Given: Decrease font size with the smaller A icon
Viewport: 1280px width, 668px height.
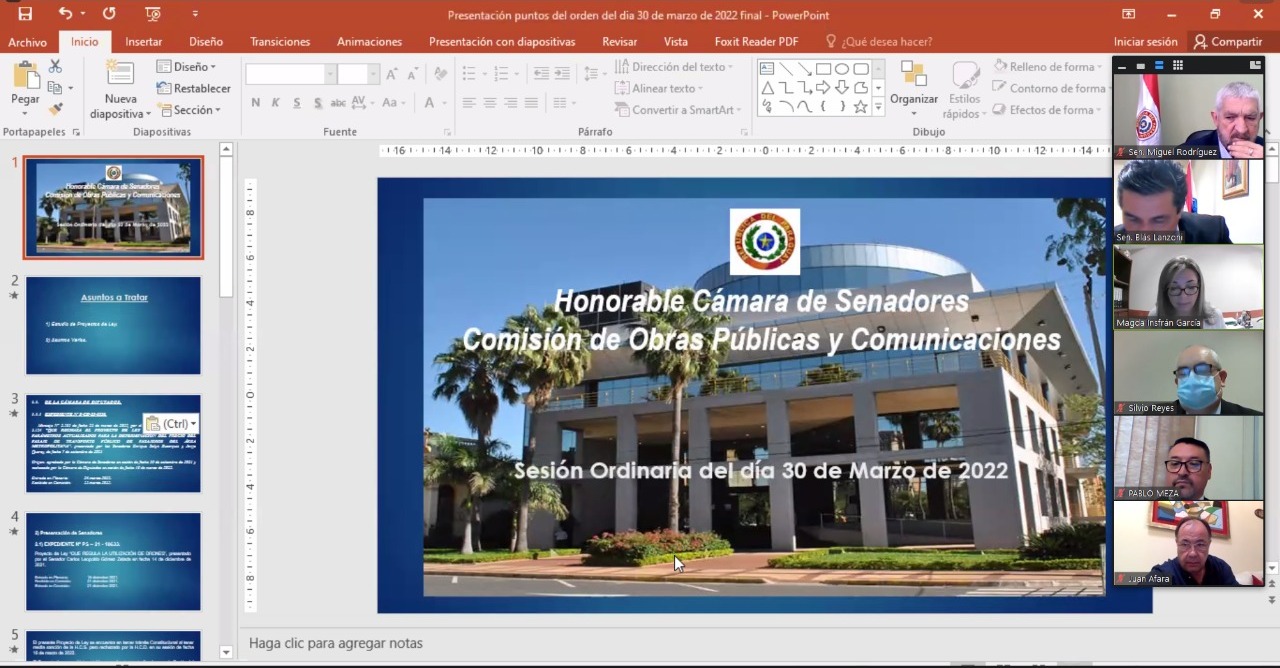Looking at the screenshot, I should point(414,74).
